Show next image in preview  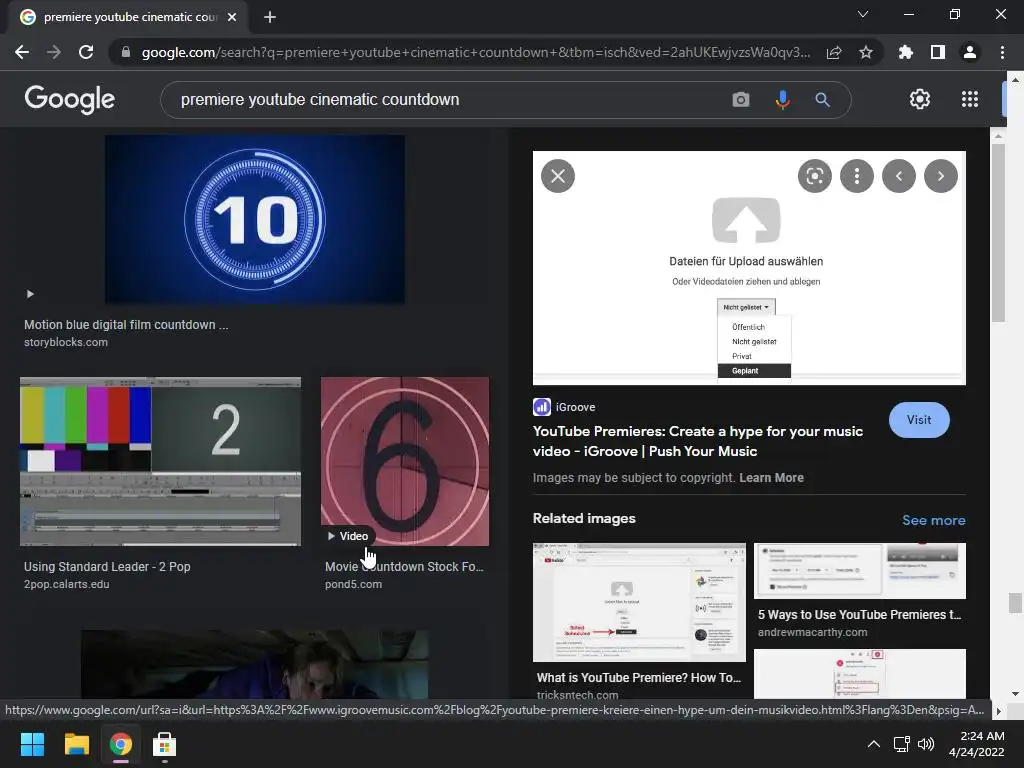pos(940,176)
